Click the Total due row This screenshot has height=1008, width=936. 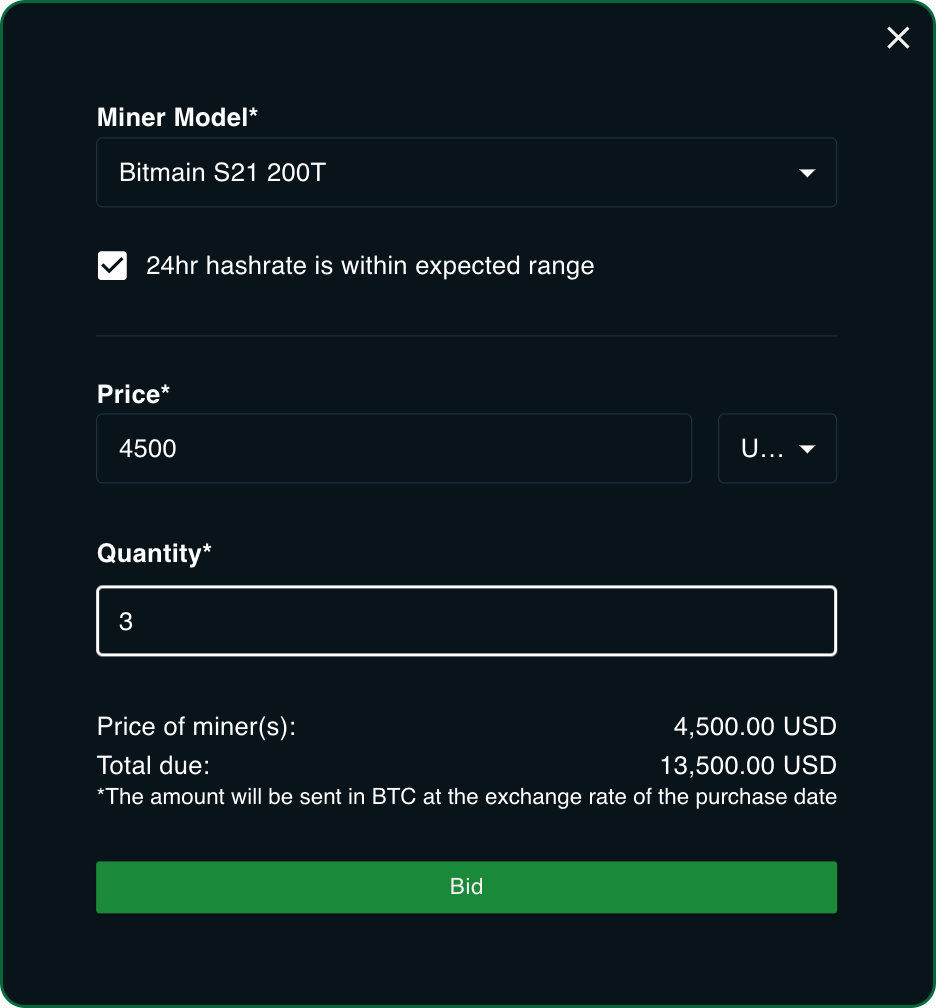point(466,765)
